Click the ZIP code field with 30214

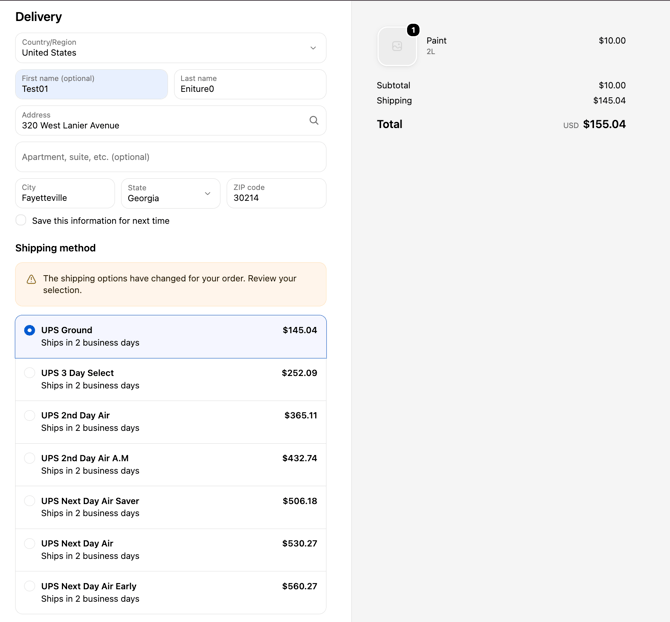click(x=276, y=194)
